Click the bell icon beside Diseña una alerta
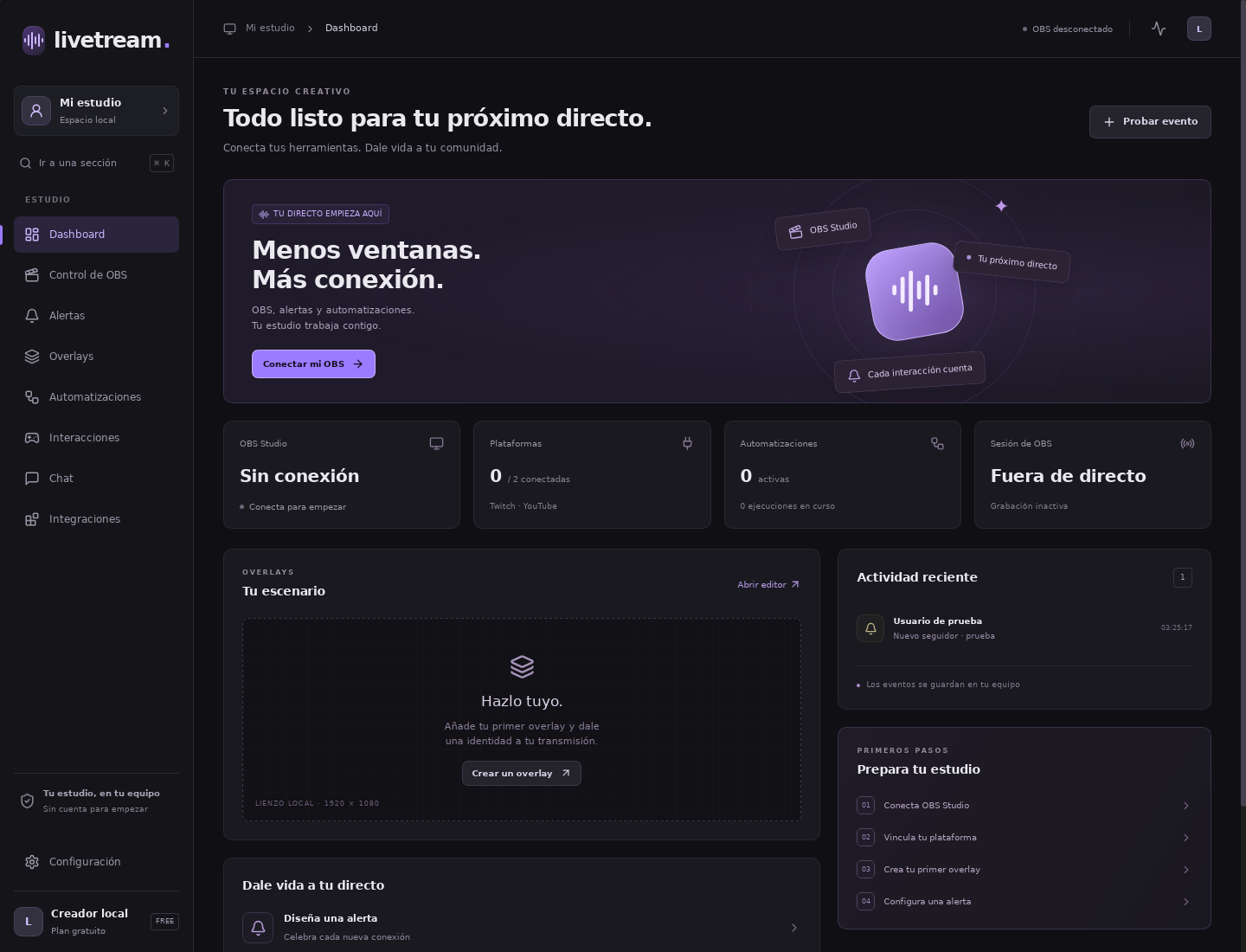Screen dimensions: 1246x952 258,928
